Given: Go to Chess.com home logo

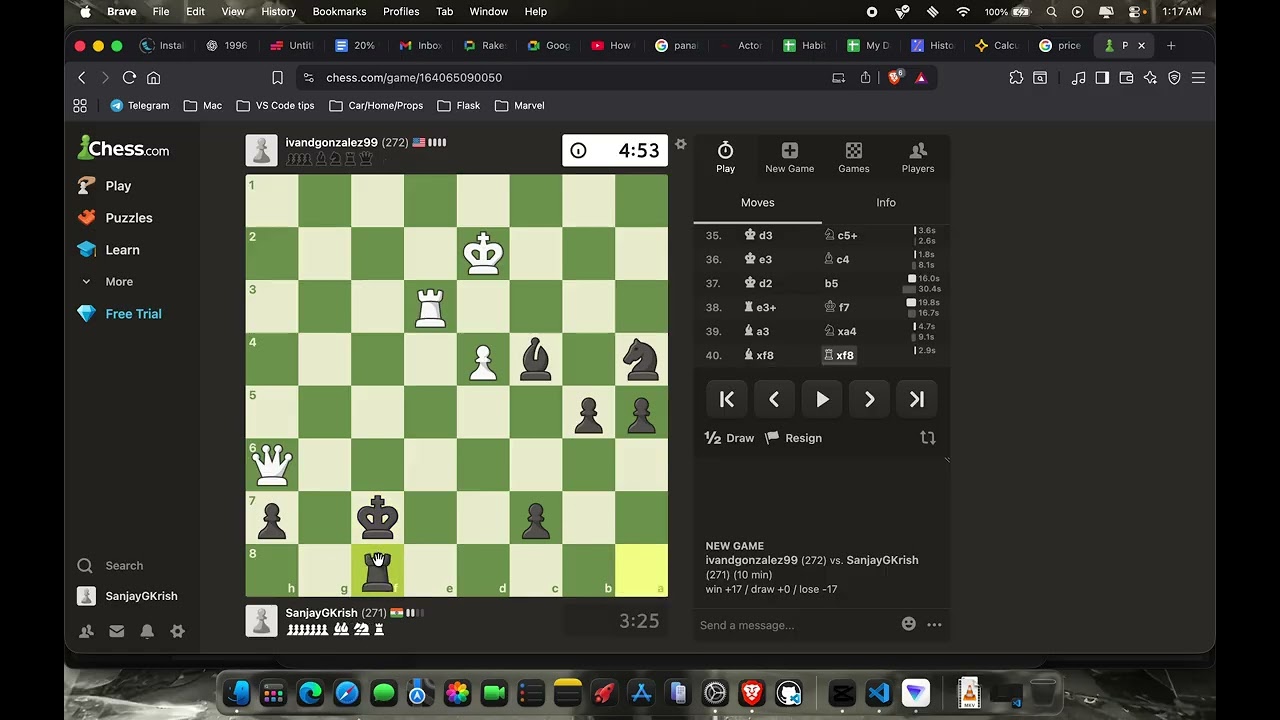Looking at the screenshot, I should 123,148.
